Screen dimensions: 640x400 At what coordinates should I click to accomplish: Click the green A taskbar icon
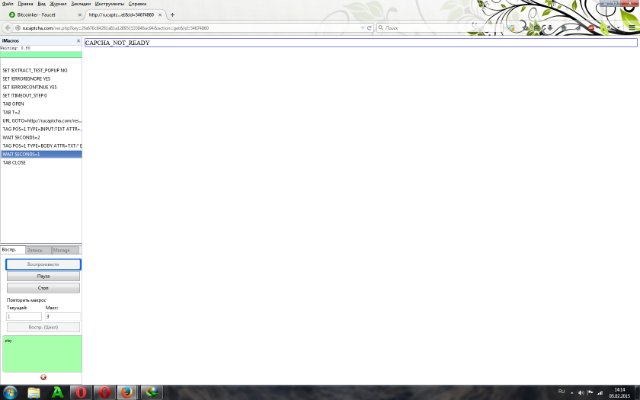57,391
